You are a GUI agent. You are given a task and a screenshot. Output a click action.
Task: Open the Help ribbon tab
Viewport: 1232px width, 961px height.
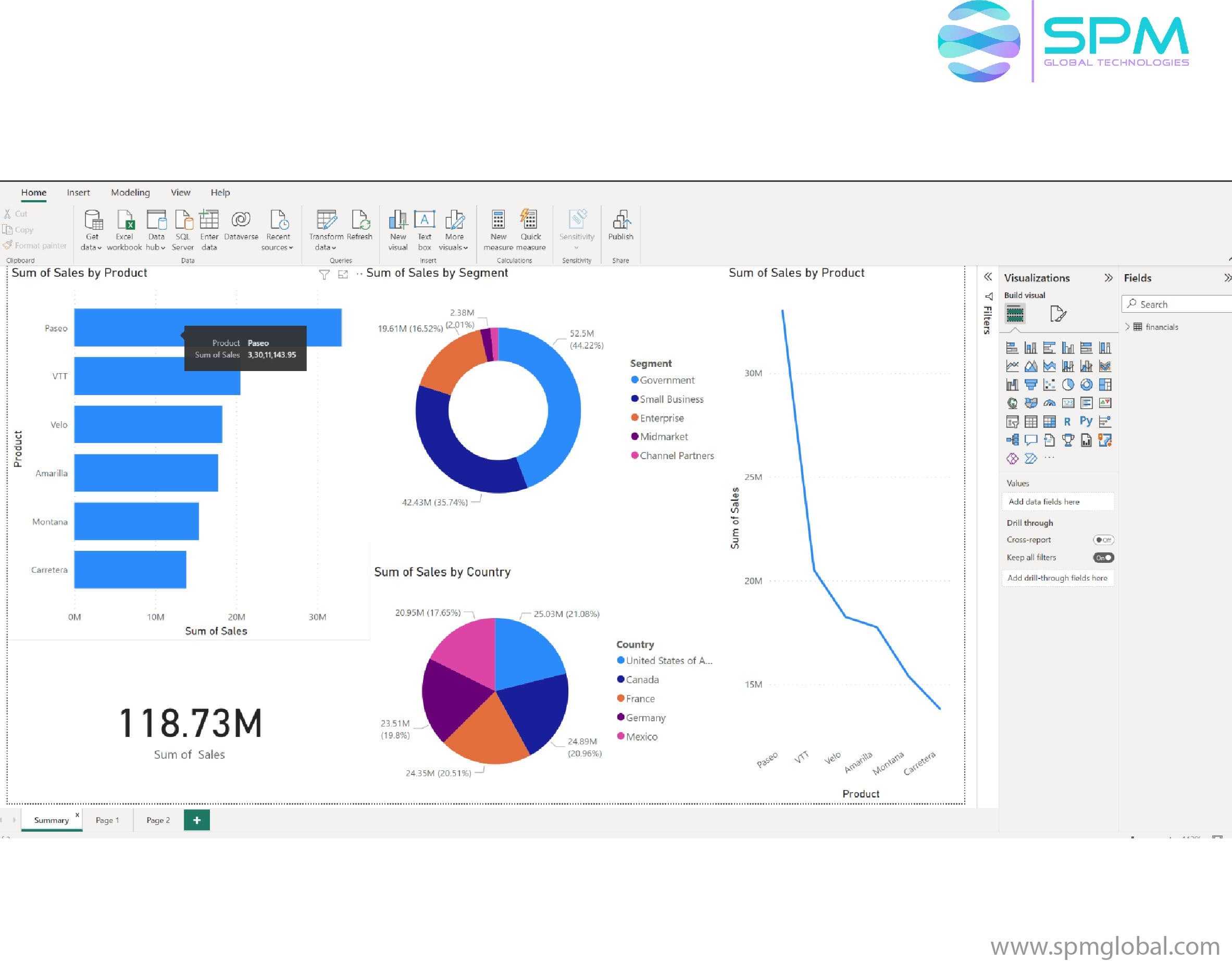tap(220, 192)
